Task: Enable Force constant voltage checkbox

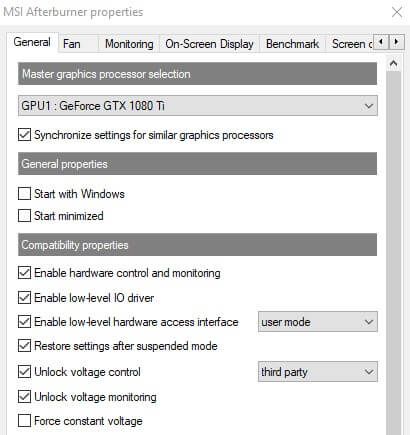Action: click(x=24, y=421)
